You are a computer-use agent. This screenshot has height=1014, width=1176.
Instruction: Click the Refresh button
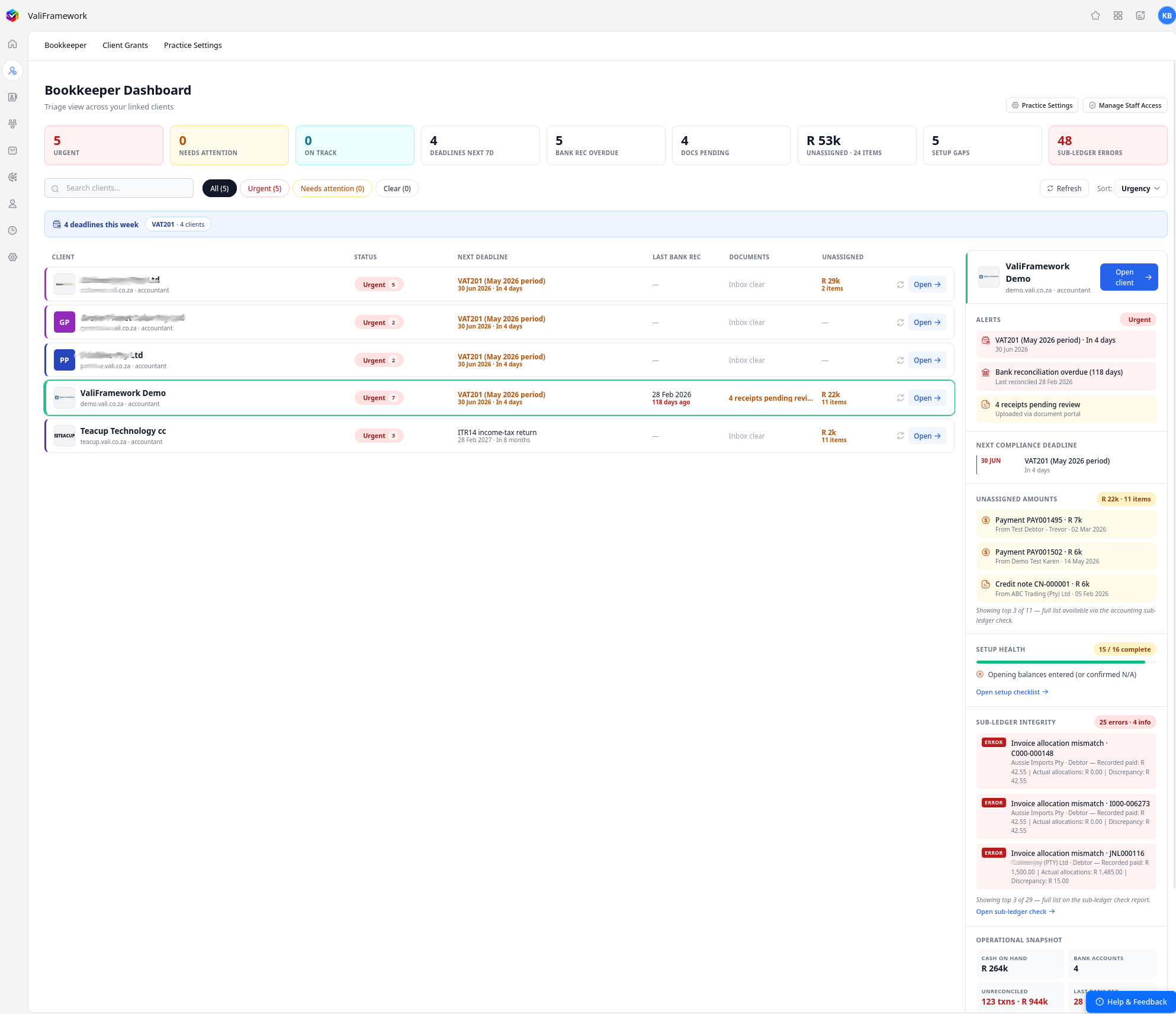[x=1064, y=188]
